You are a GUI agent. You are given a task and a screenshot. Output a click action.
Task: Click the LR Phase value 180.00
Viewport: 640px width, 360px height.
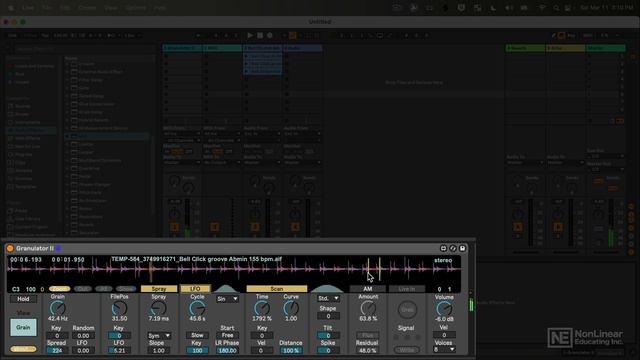click(x=227, y=350)
